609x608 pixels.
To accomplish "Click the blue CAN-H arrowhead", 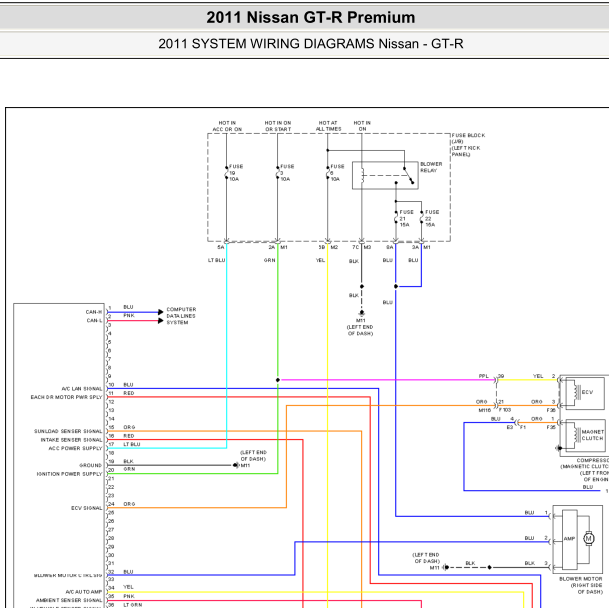I will [x=161, y=312].
